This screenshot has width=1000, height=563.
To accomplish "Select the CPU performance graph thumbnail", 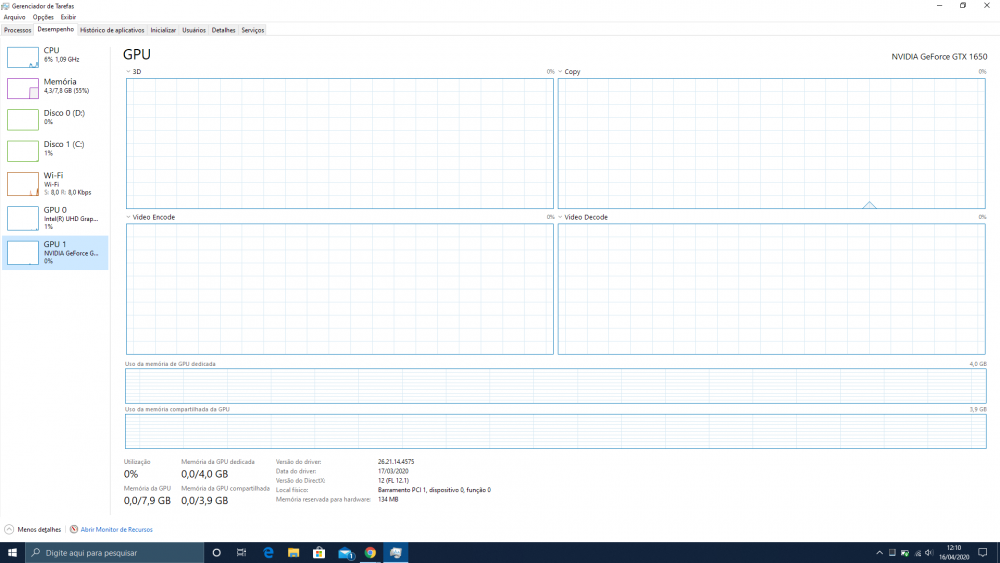I will pyautogui.click(x=23, y=57).
